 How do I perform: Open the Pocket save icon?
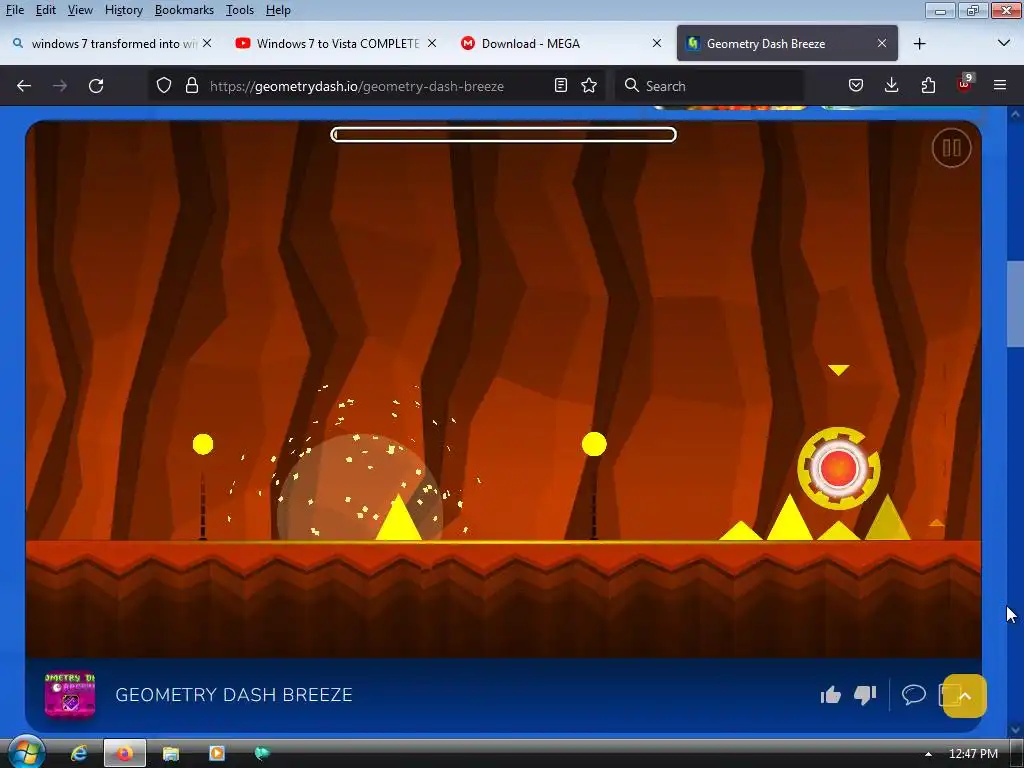click(x=856, y=86)
